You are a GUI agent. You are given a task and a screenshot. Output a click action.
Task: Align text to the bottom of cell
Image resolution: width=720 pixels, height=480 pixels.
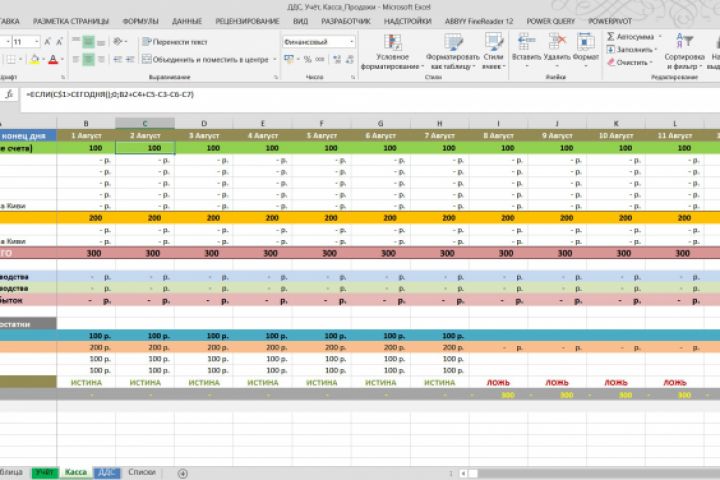click(x=101, y=42)
